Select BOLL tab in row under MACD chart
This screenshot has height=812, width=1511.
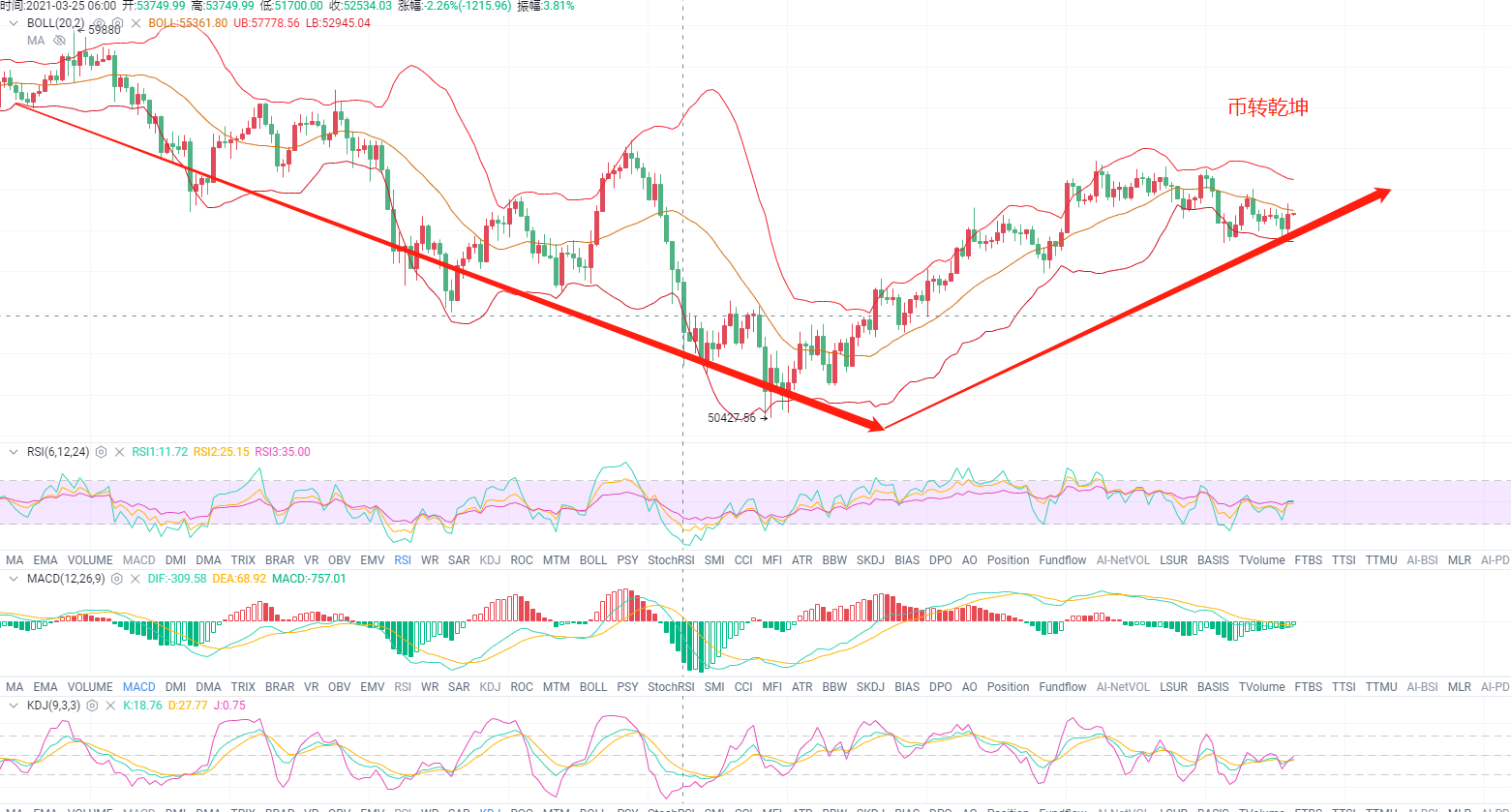[593, 687]
